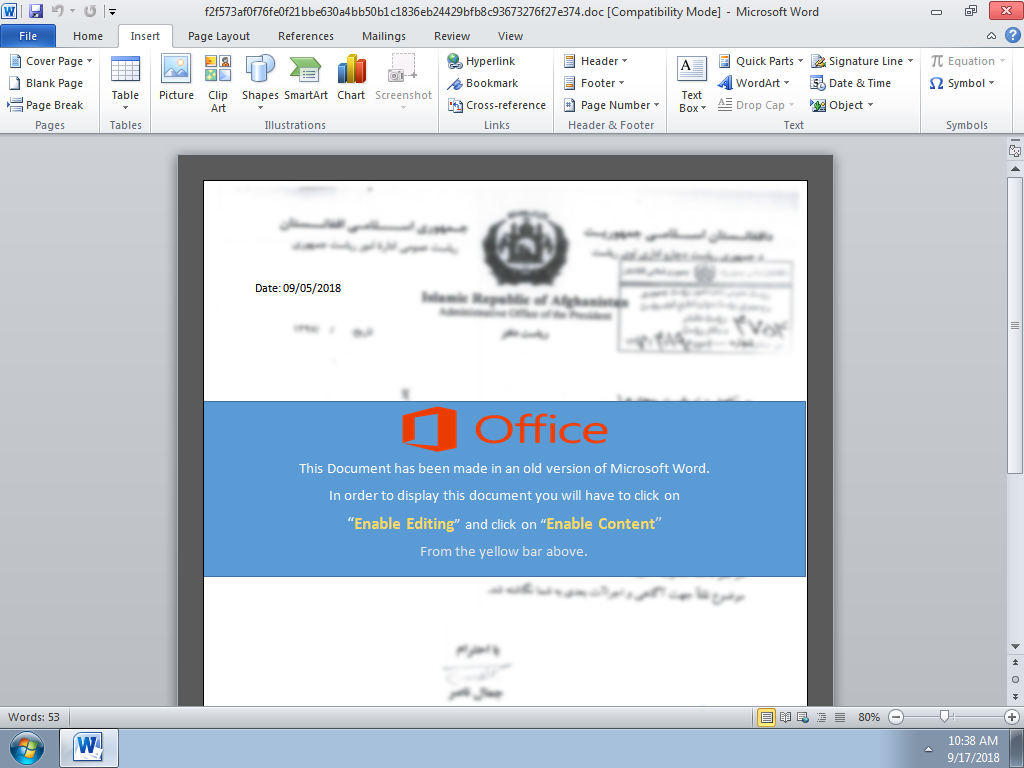
Task: Insert a Picture from file
Action: tap(176, 78)
